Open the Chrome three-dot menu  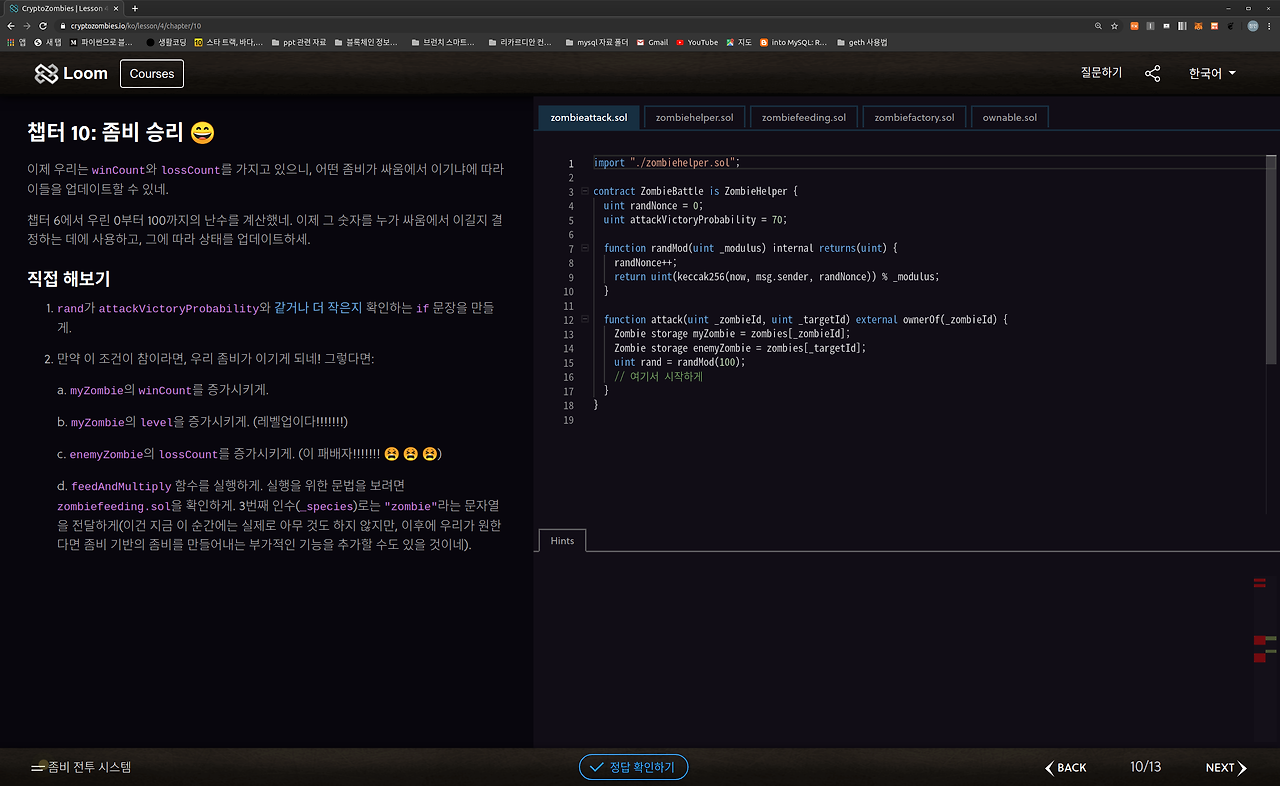(1271, 25)
